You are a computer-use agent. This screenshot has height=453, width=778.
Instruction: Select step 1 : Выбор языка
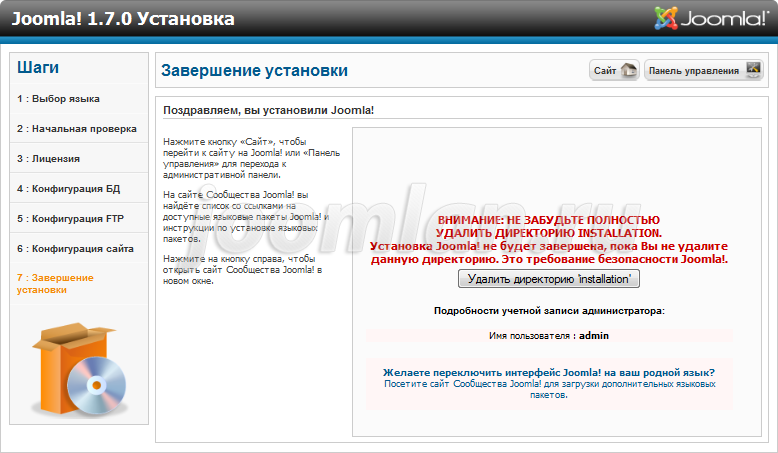pyautogui.click(x=58, y=99)
